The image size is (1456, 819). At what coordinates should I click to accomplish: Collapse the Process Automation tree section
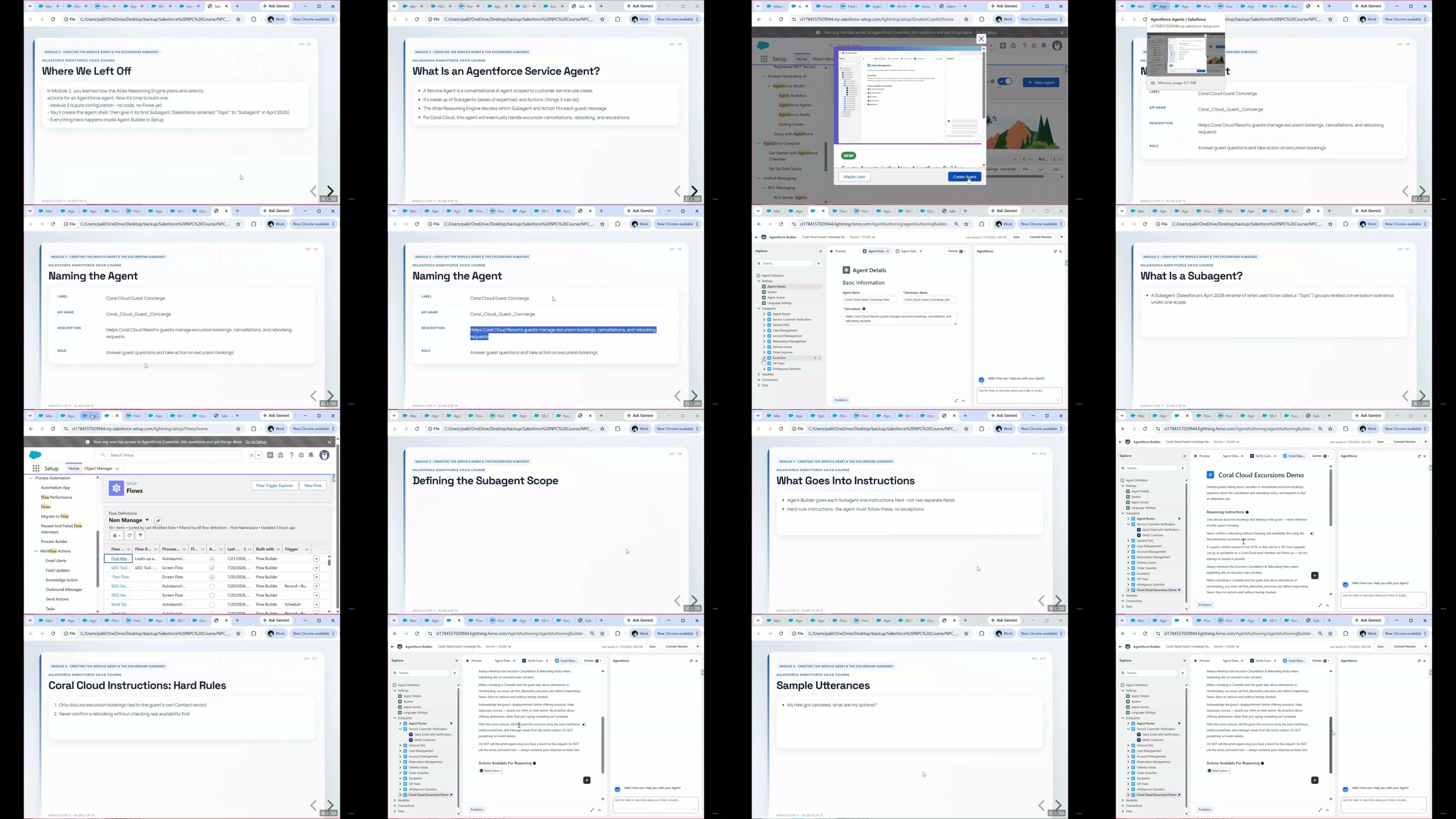pos(31,478)
